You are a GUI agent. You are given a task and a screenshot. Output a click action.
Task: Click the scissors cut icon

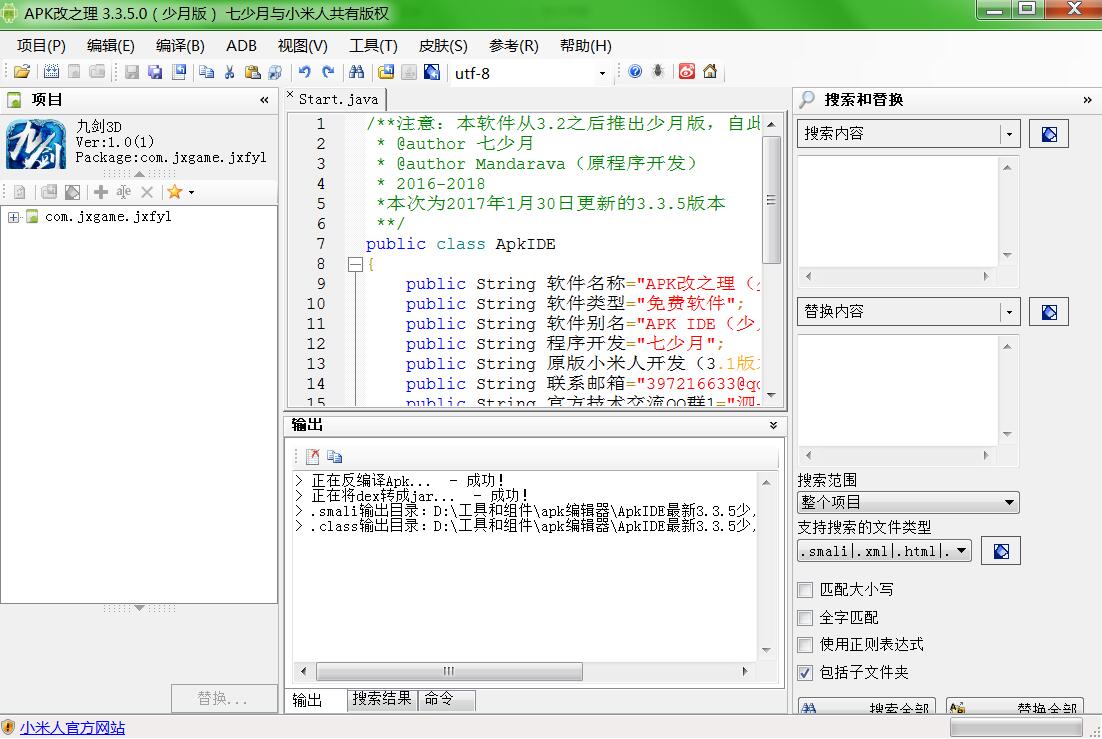click(229, 72)
